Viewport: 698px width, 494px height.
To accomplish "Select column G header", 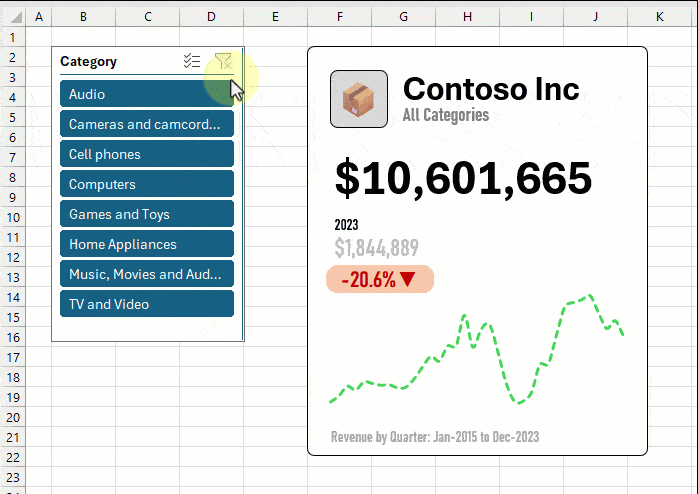I will click(404, 17).
